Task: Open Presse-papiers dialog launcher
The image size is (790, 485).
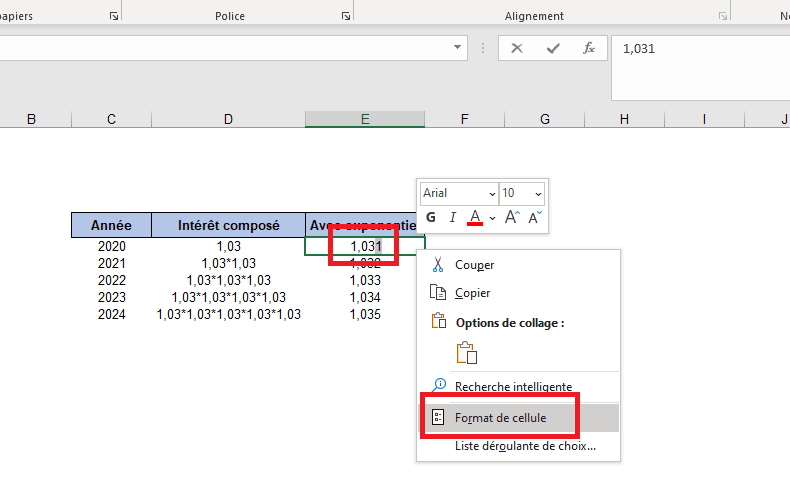Action: tap(114, 16)
